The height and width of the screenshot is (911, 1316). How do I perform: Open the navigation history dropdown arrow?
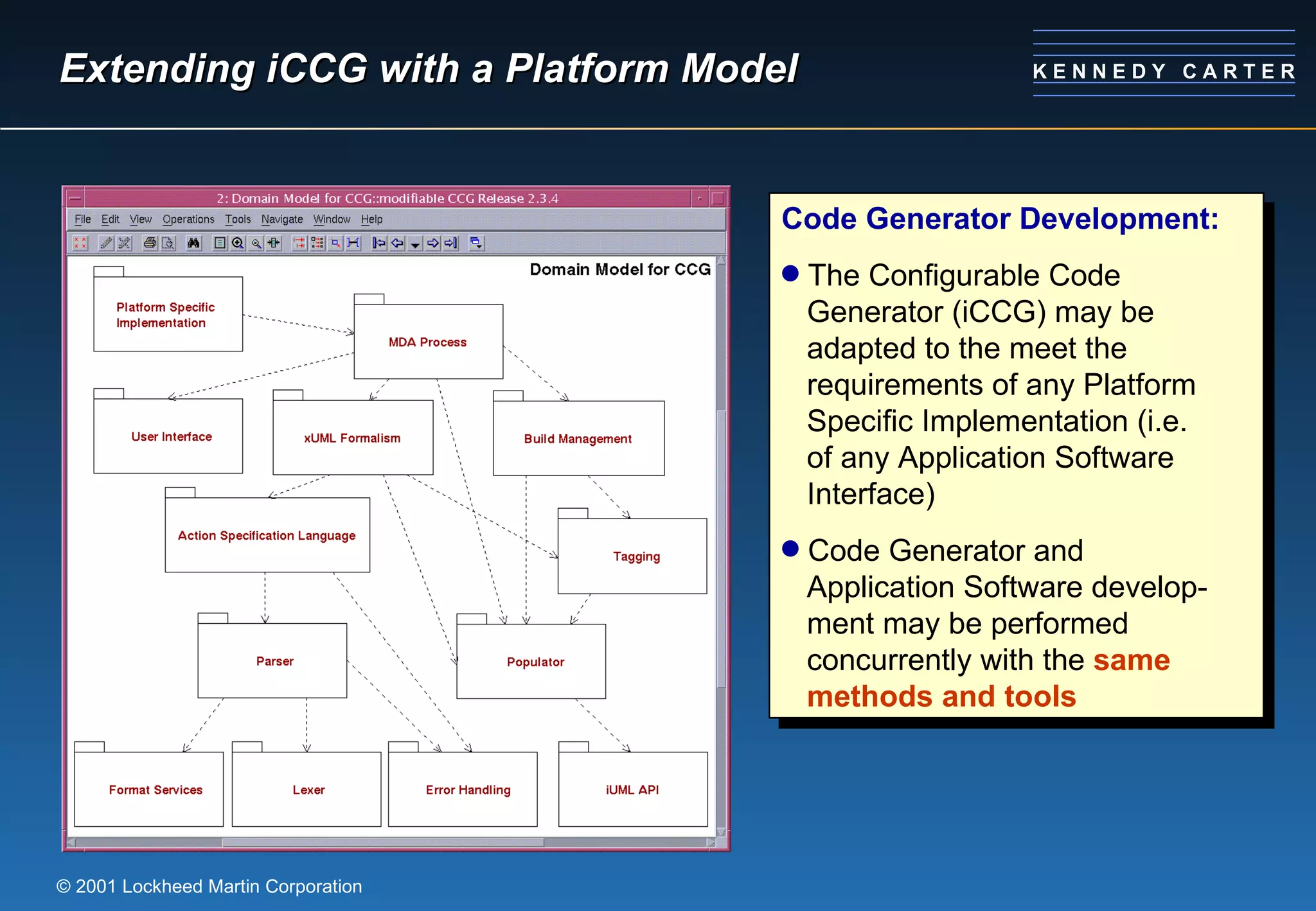[x=415, y=244]
